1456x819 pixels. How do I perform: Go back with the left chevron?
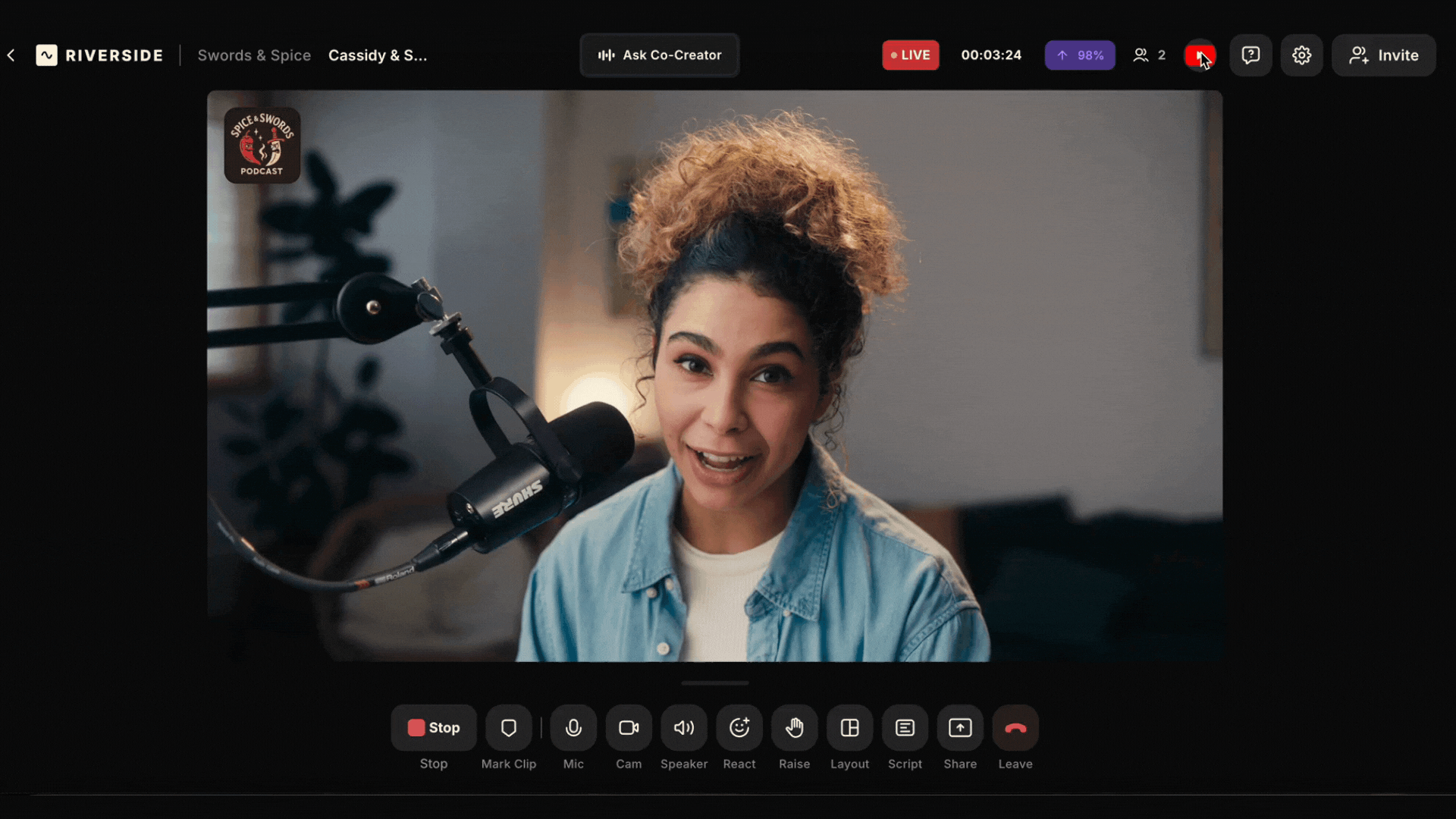pos(11,55)
